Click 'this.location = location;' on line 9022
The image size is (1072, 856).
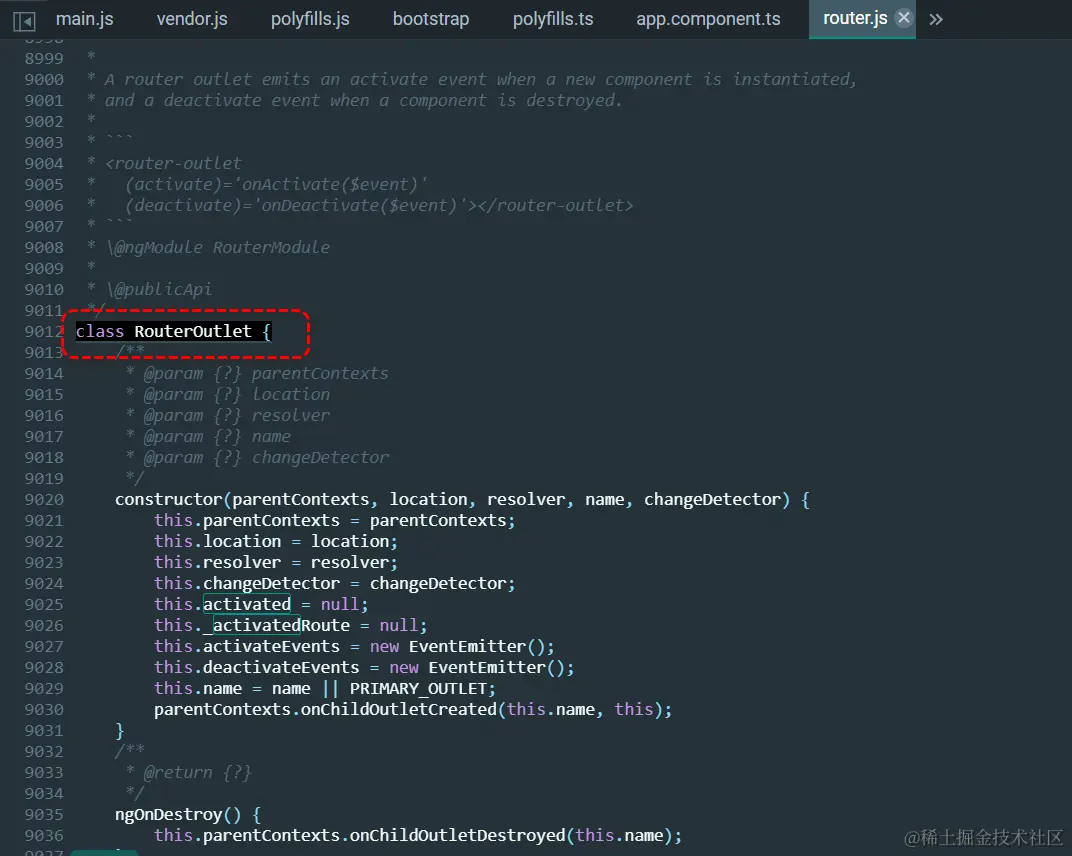[276, 541]
